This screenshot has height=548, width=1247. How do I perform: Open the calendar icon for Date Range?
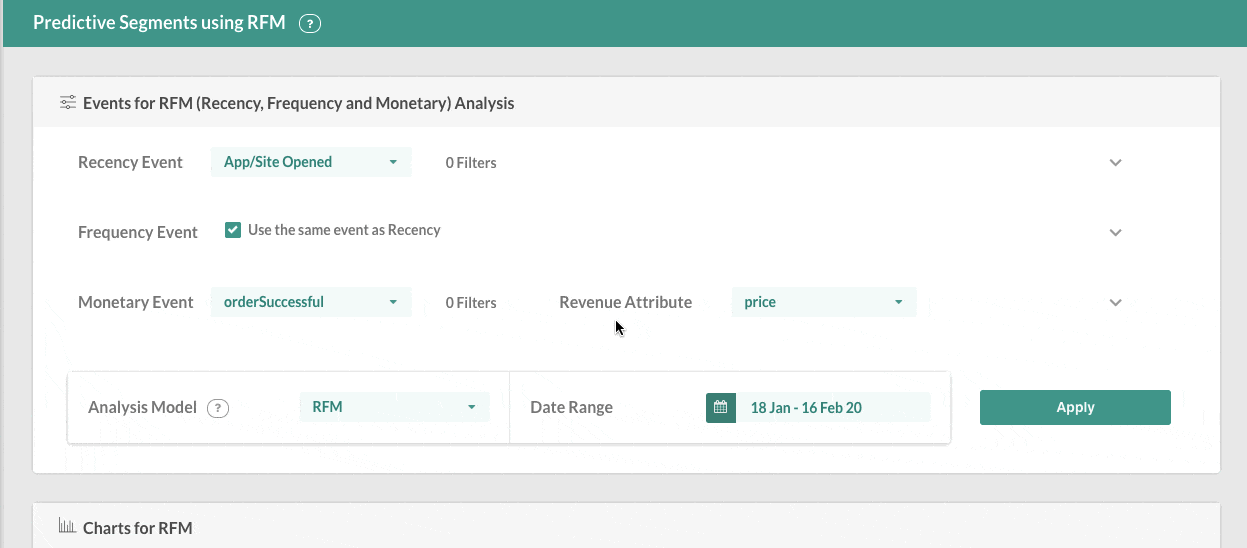tap(720, 407)
